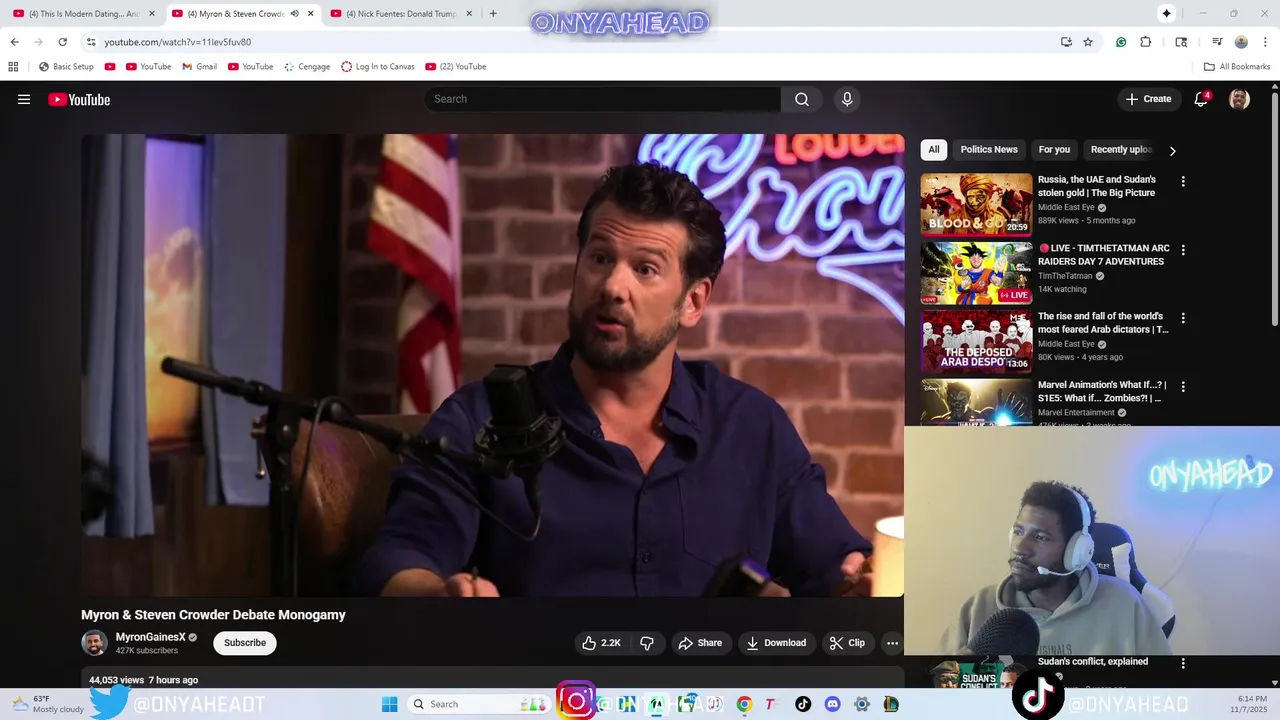Open the Deposed Arab Despots thumbnail

click(x=976, y=341)
